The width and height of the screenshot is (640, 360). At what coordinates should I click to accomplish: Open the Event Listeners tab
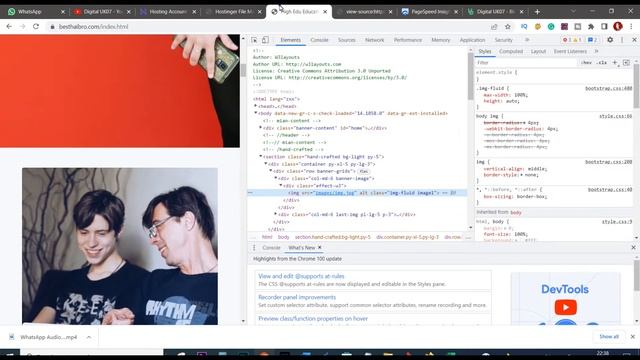(x=570, y=51)
